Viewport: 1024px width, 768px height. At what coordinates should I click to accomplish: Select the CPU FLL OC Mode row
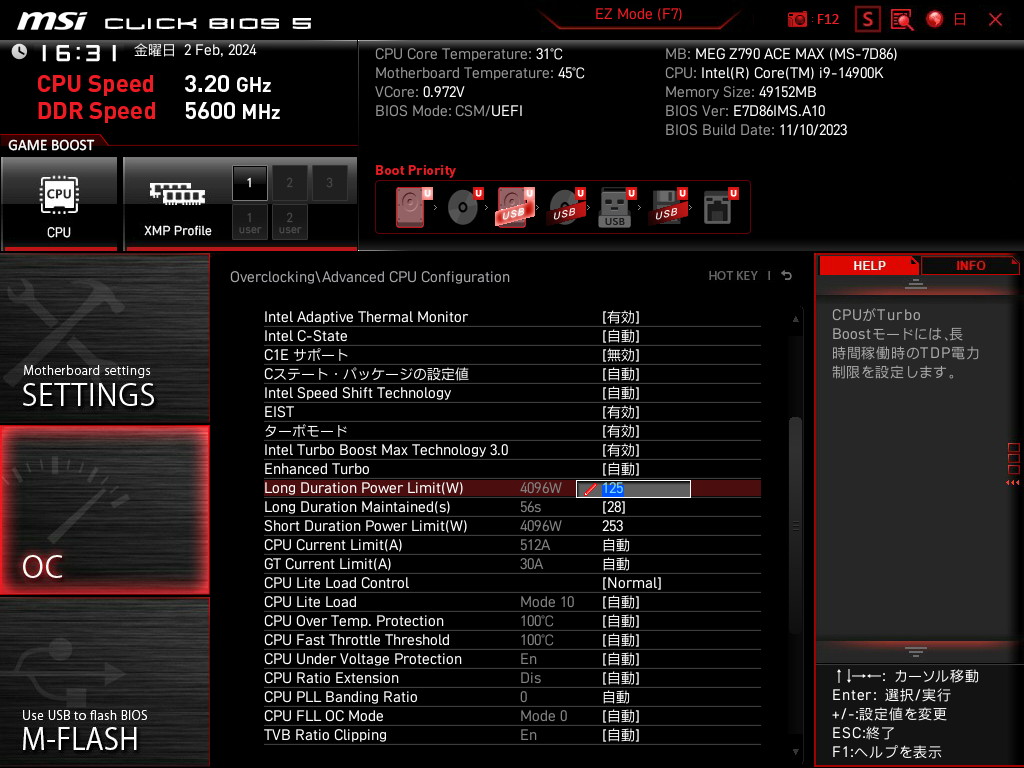(x=512, y=716)
